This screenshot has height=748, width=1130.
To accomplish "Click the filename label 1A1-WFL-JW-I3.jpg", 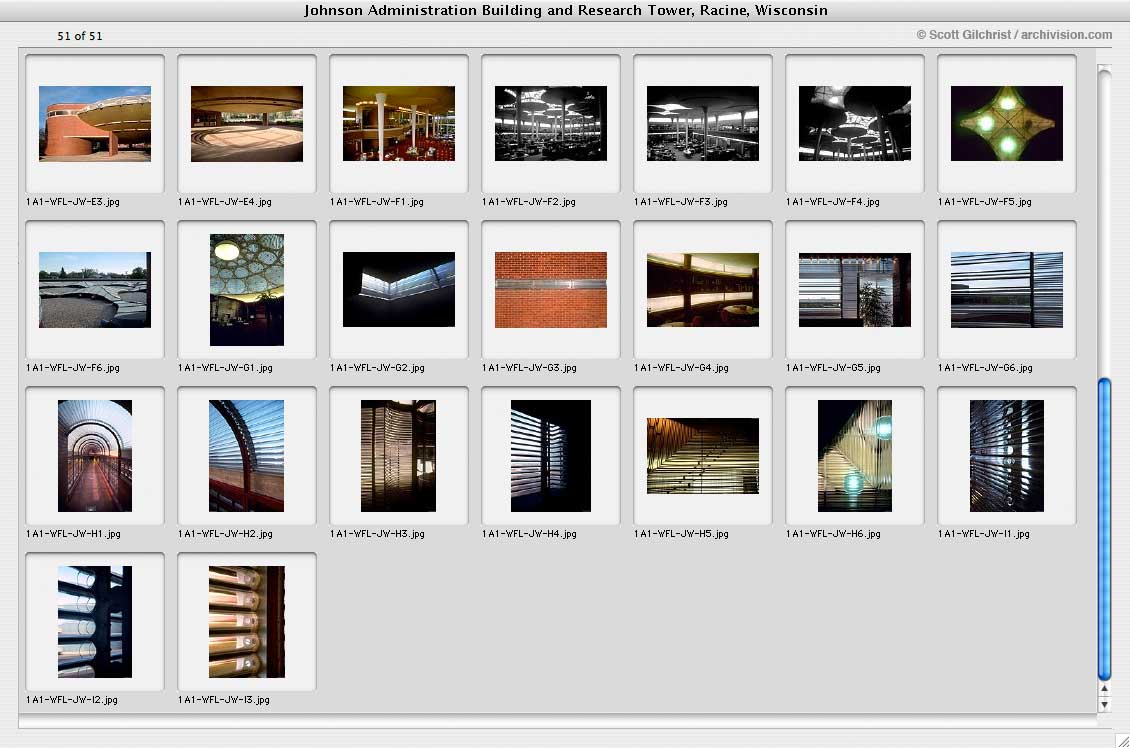I will pyautogui.click(x=224, y=700).
